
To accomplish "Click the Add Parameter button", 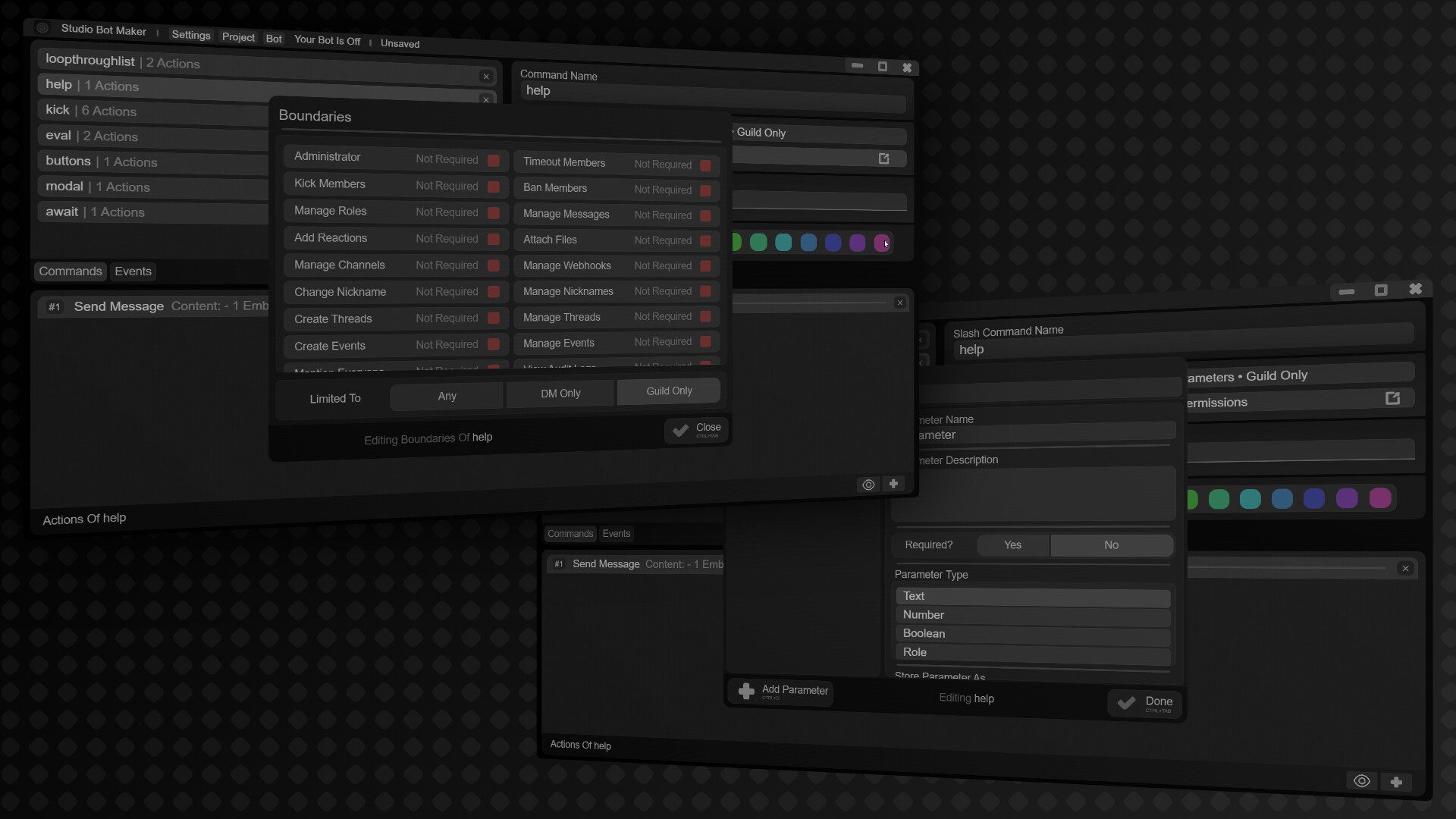I will tap(782, 691).
